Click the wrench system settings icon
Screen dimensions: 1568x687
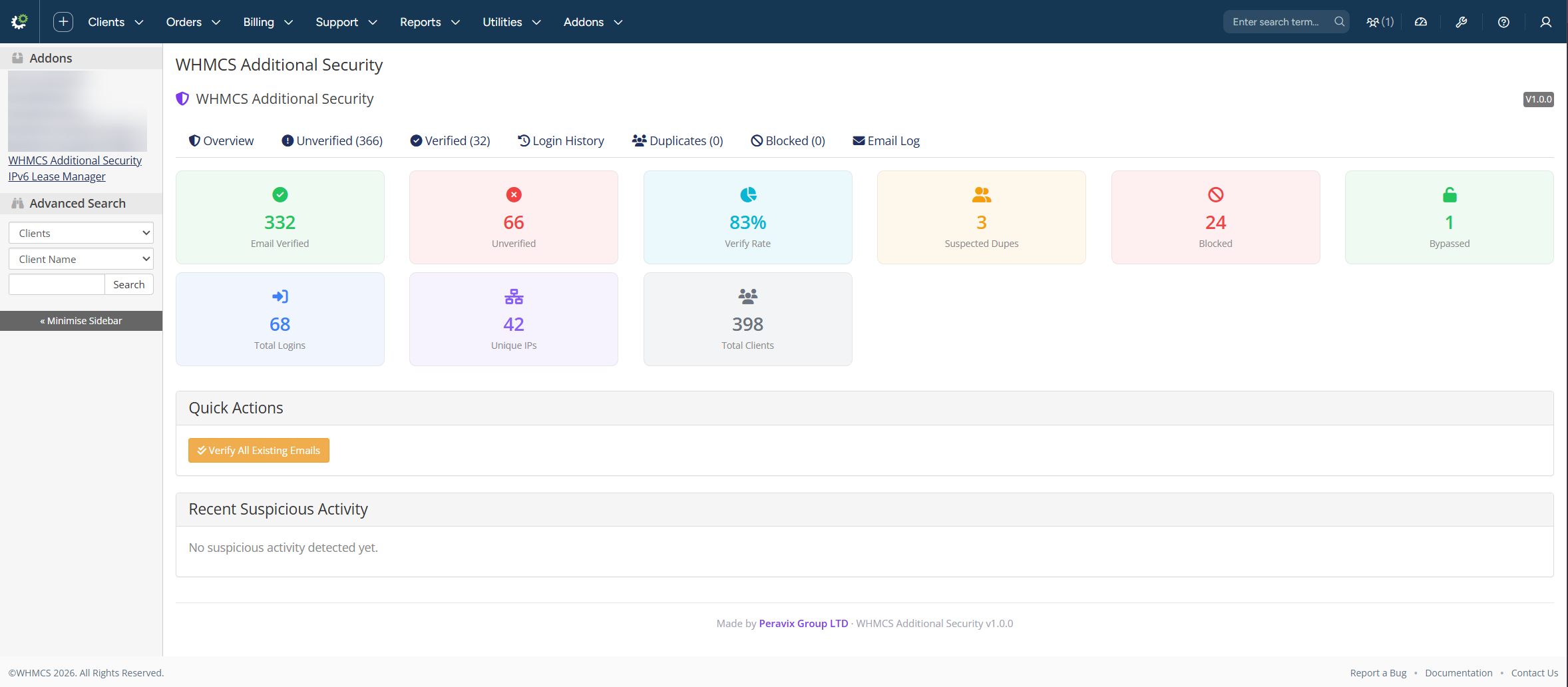click(x=1462, y=22)
